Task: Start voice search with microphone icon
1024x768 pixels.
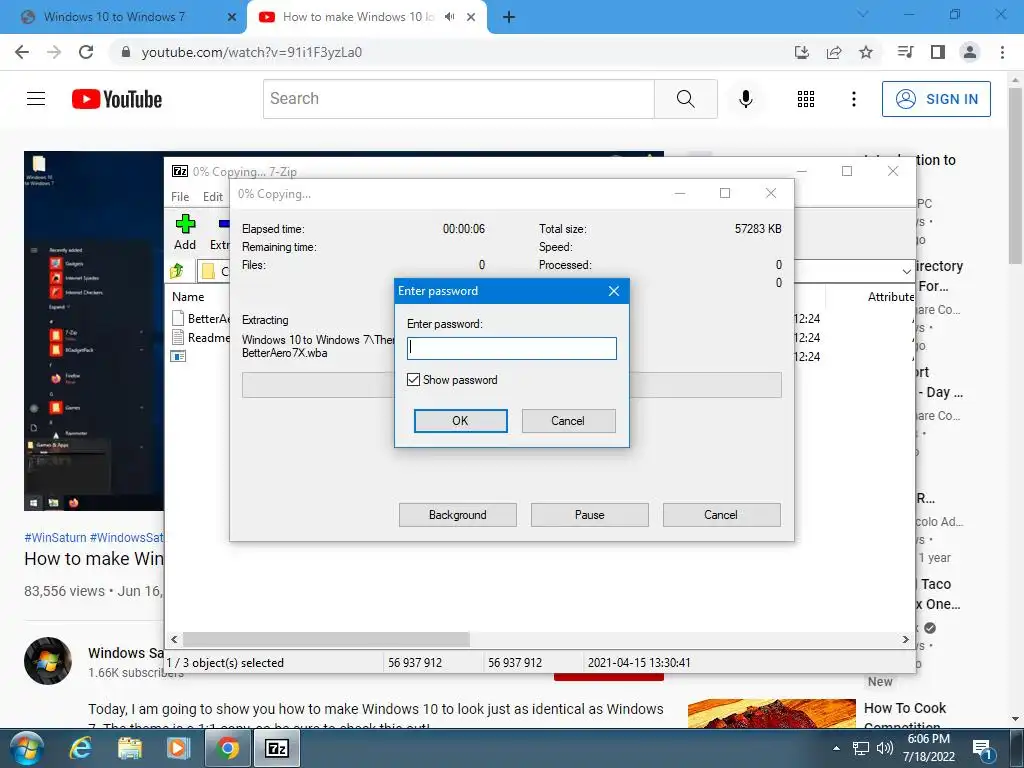Action: click(745, 99)
